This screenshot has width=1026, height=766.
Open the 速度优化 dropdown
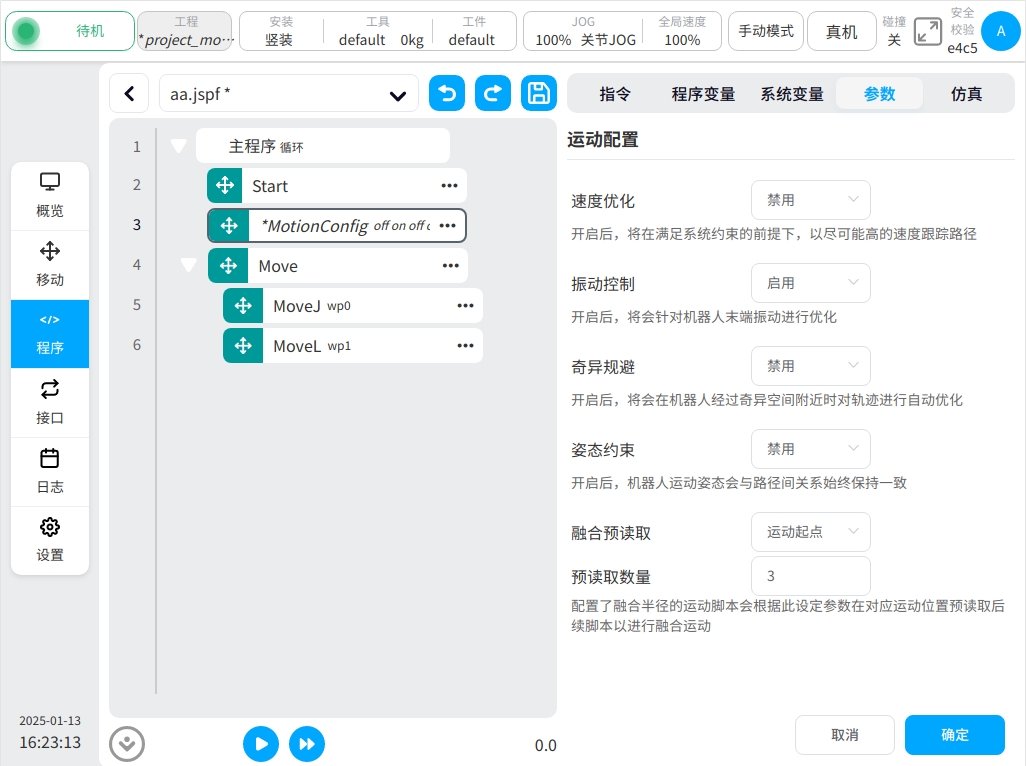tap(810, 200)
